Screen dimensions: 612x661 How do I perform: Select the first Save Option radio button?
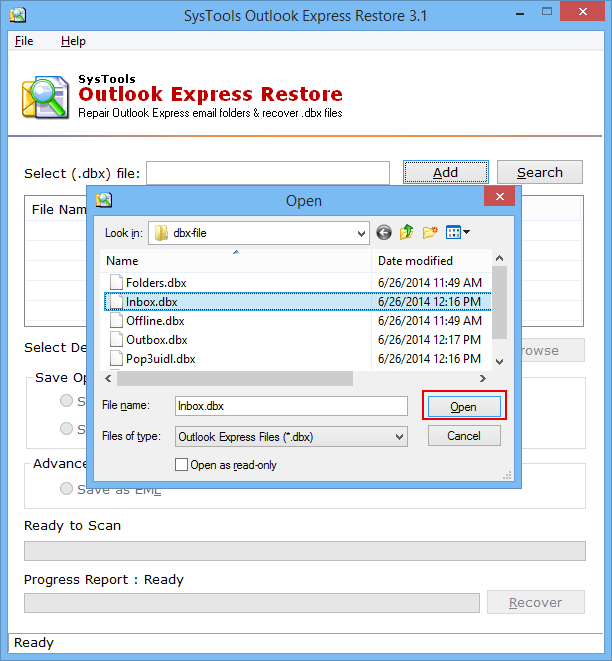[66, 400]
